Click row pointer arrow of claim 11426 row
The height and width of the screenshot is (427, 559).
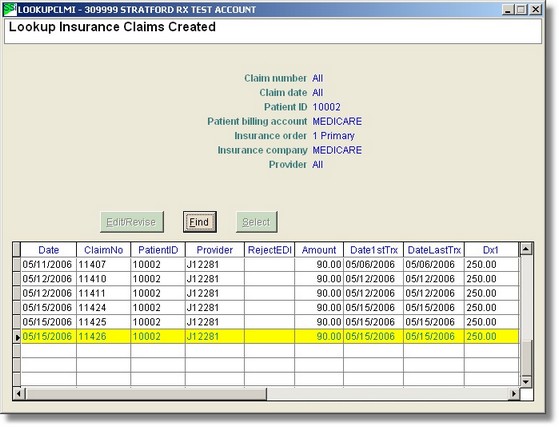coord(17,336)
